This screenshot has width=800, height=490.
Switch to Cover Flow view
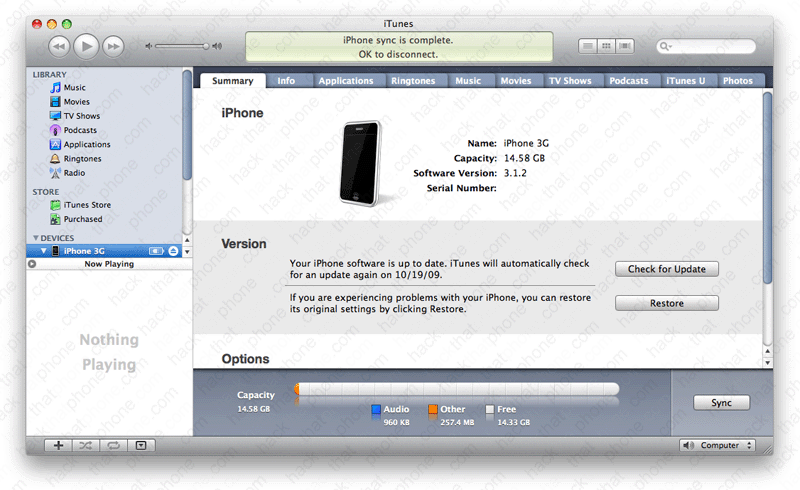(624, 46)
